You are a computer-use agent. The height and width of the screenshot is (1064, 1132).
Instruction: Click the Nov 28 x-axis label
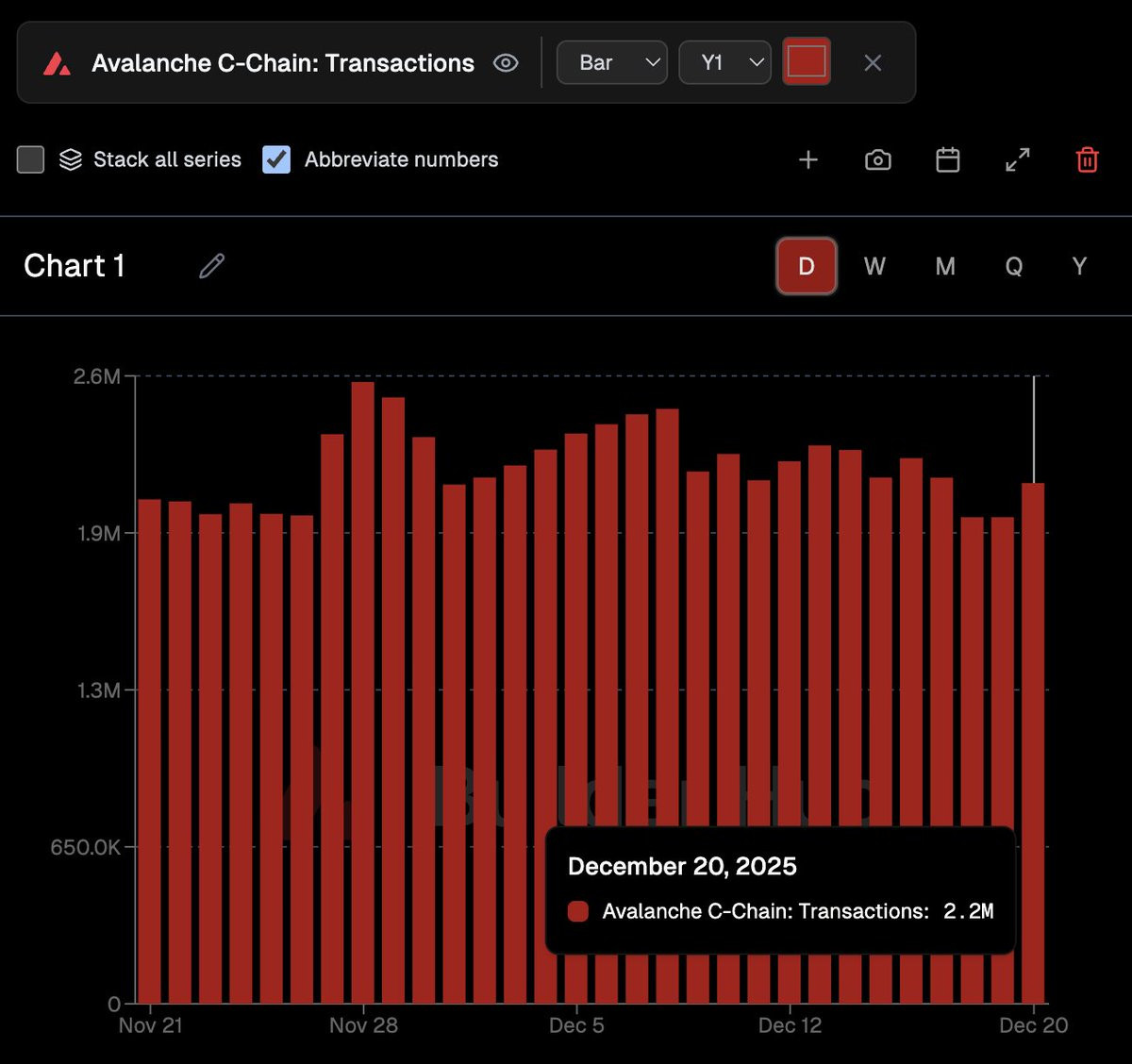363,1025
